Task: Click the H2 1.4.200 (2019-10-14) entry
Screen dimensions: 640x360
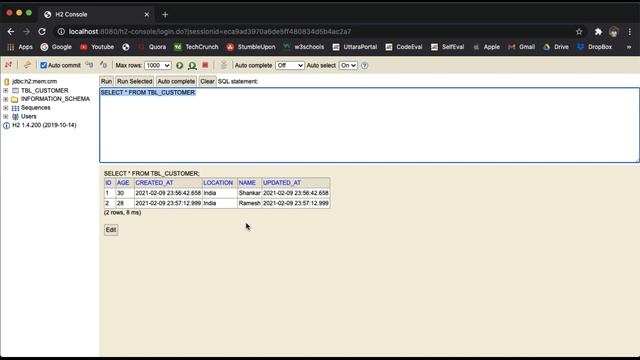Action: coord(44,125)
